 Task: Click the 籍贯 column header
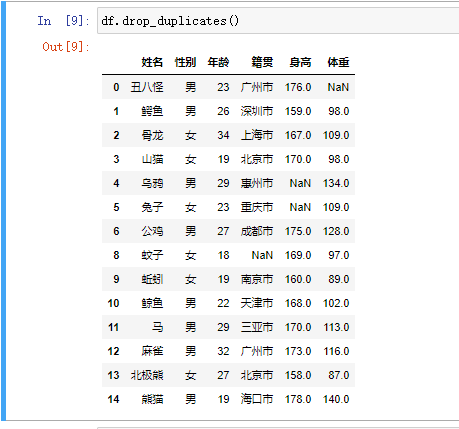[x=262, y=62]
